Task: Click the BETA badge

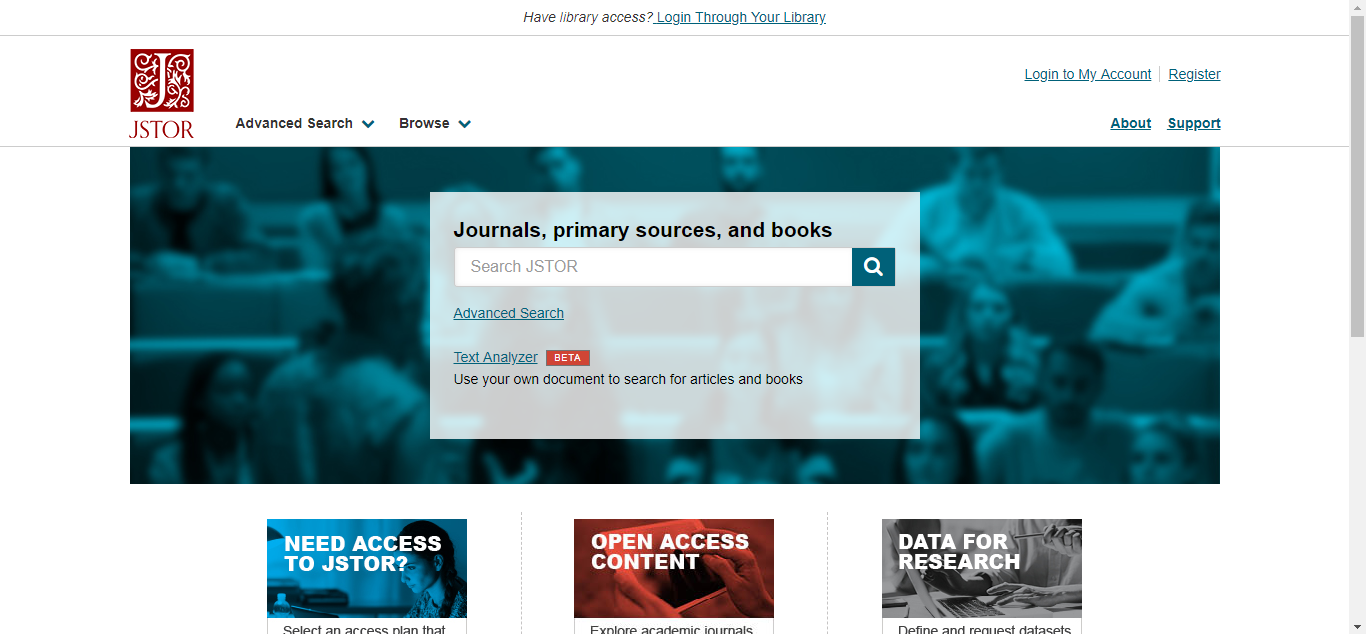Action: pos(568,358)
